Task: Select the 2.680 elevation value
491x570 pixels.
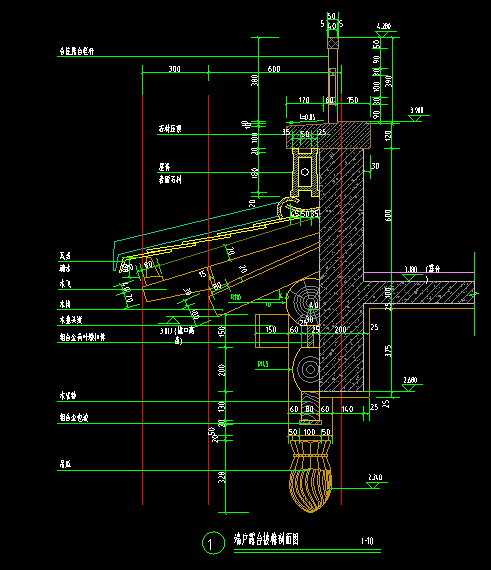Action: (410, 380)
